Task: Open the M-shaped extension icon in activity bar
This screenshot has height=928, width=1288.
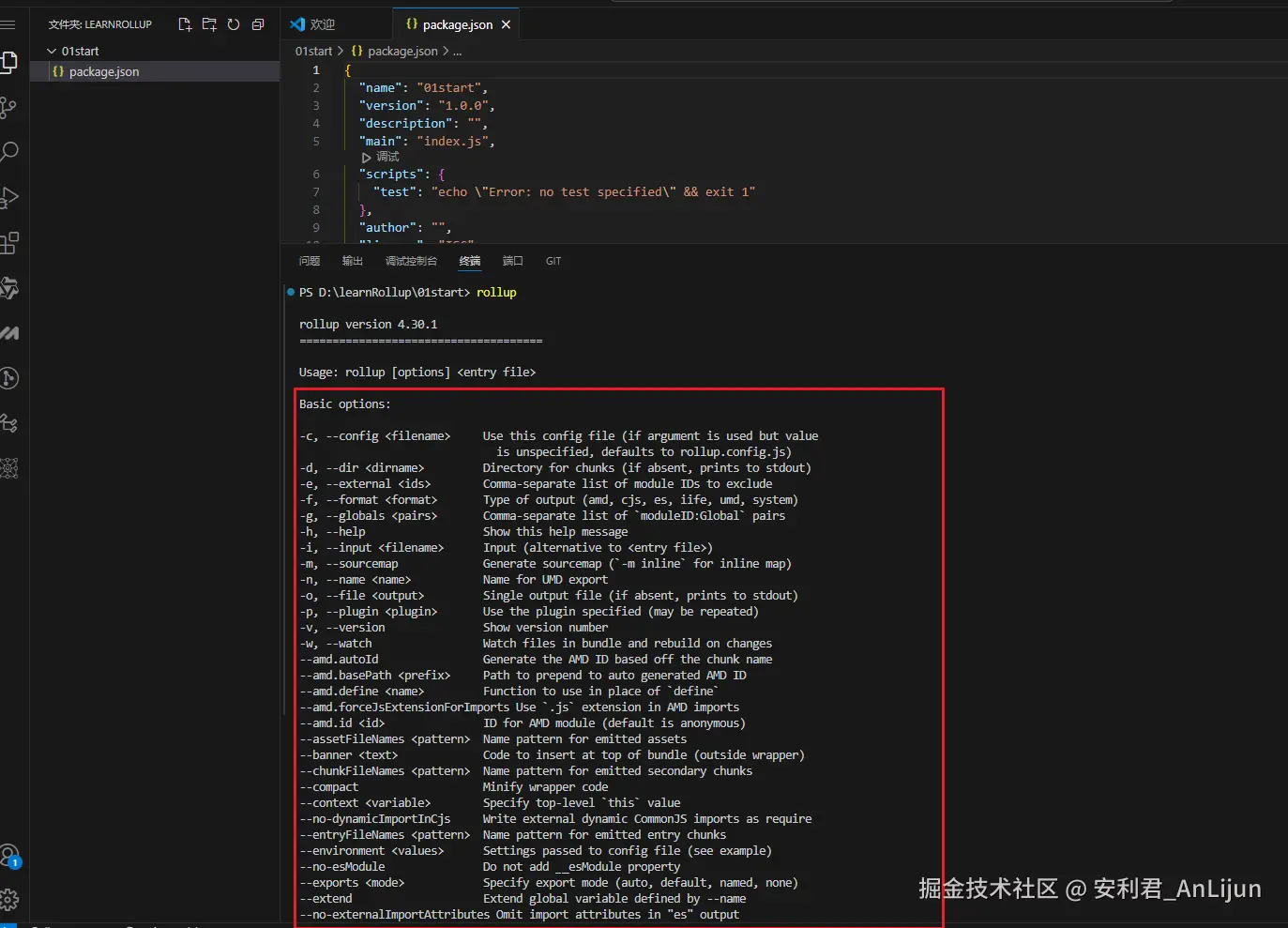Action: coord(8,333)
